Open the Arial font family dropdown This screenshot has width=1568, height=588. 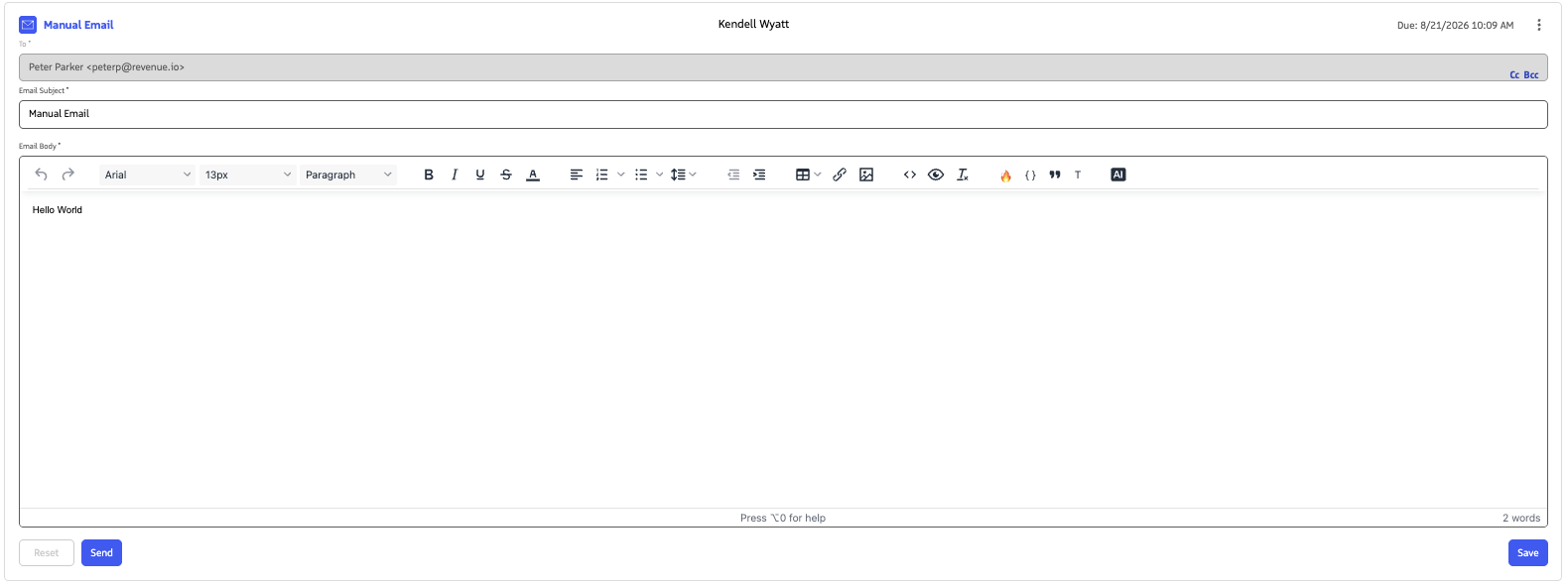click(x=147, y=175)
